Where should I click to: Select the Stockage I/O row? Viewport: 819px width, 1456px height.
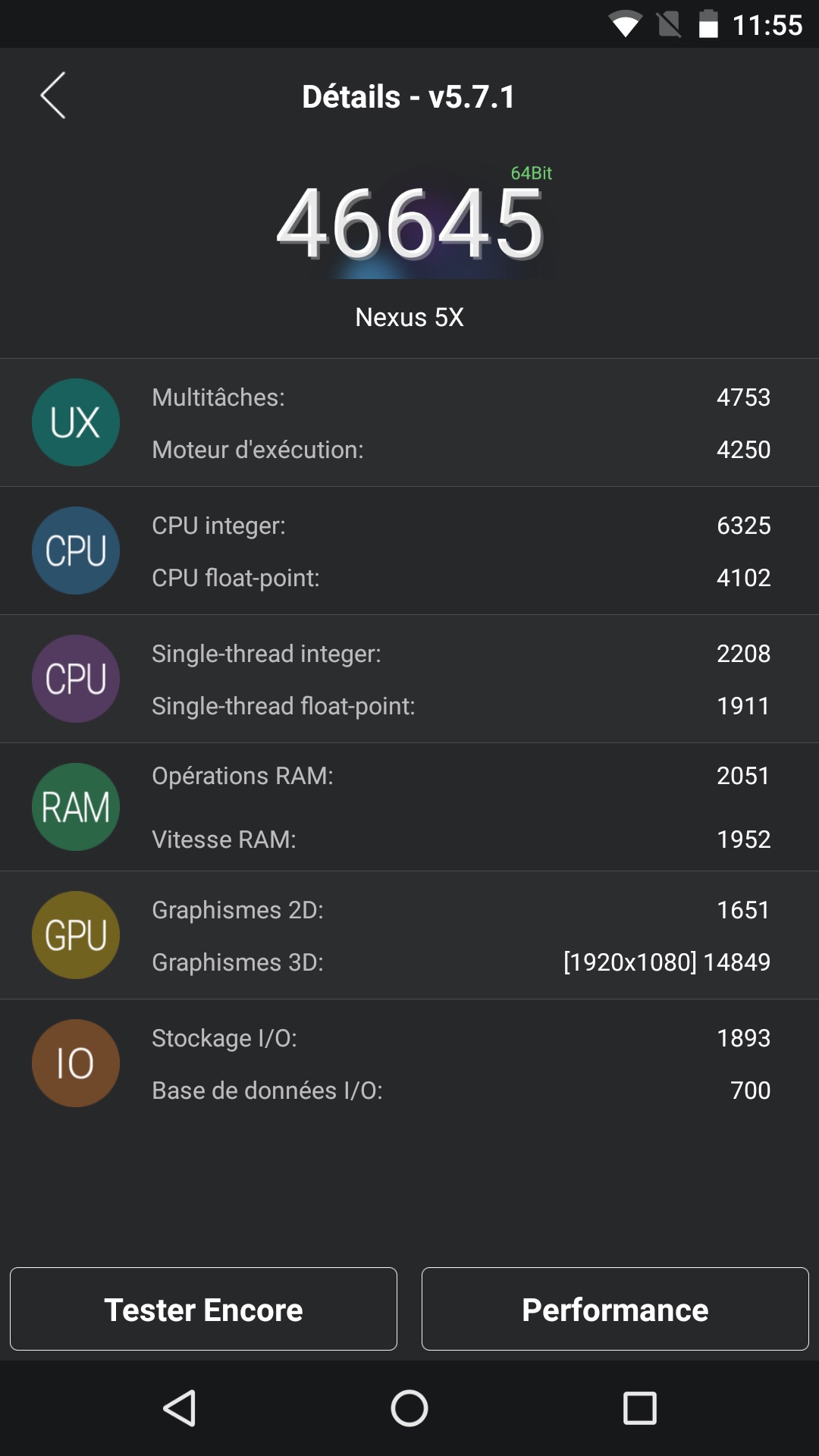click(460, 1038)
